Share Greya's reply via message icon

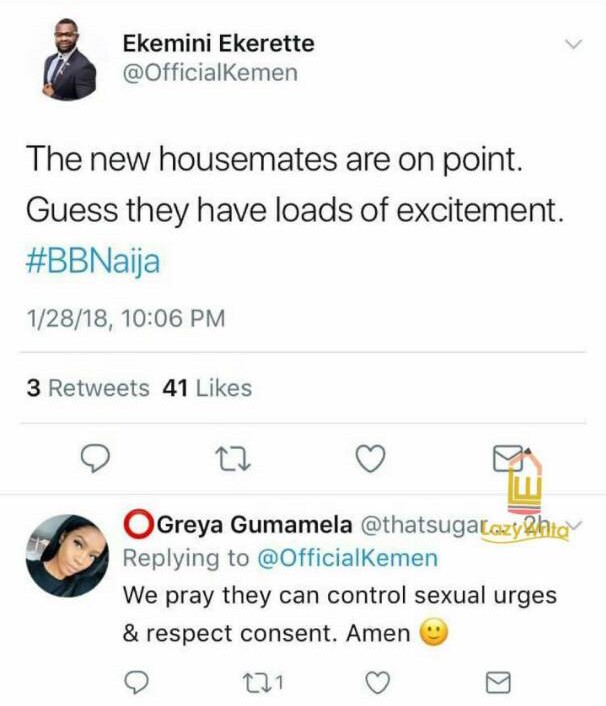[497, 682]
